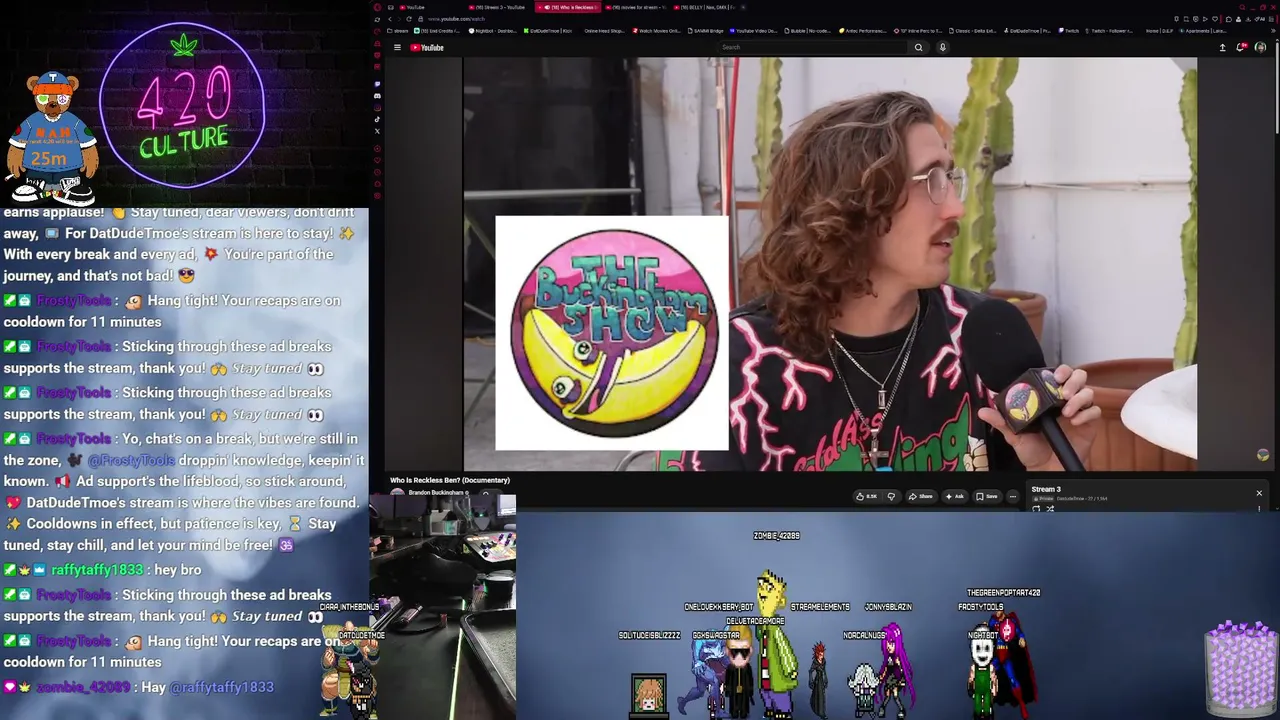Focus the YouTube search field
Viewport: 1280px width, 720px height.
pyautogui.click(x=813, y=47)
